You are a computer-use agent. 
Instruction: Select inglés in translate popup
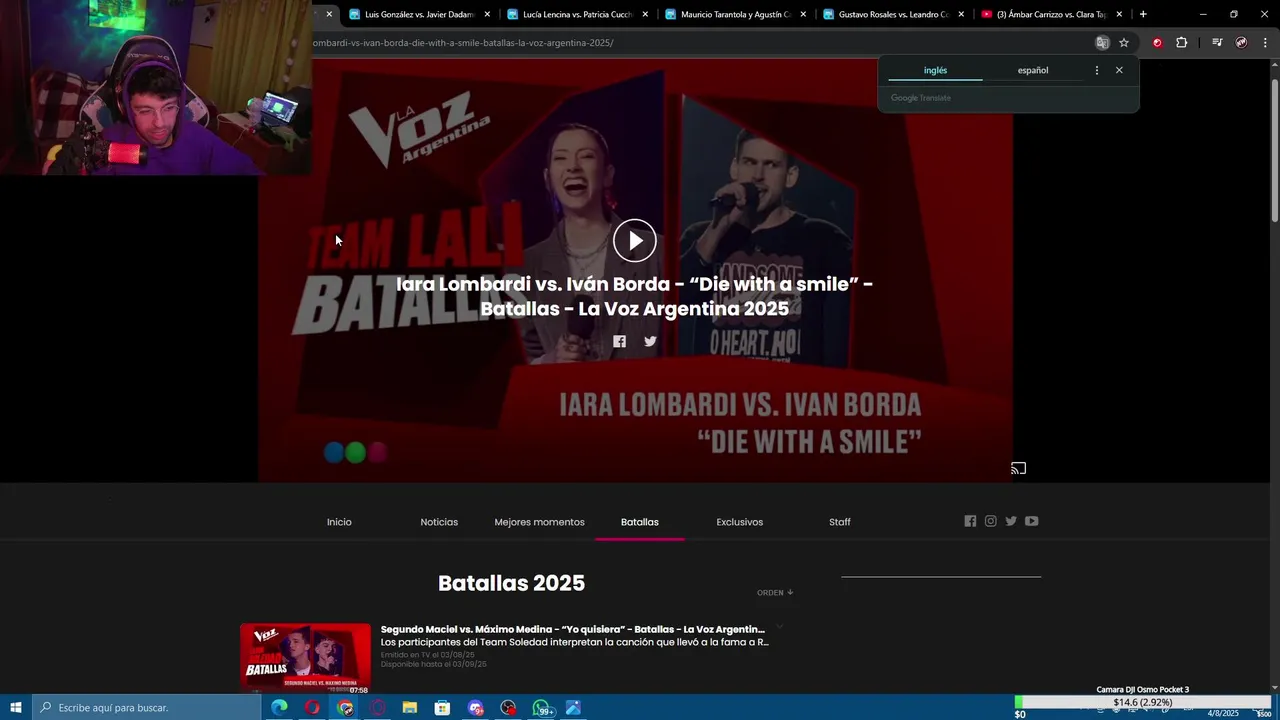pyautogui.click(x=935, y=70)
